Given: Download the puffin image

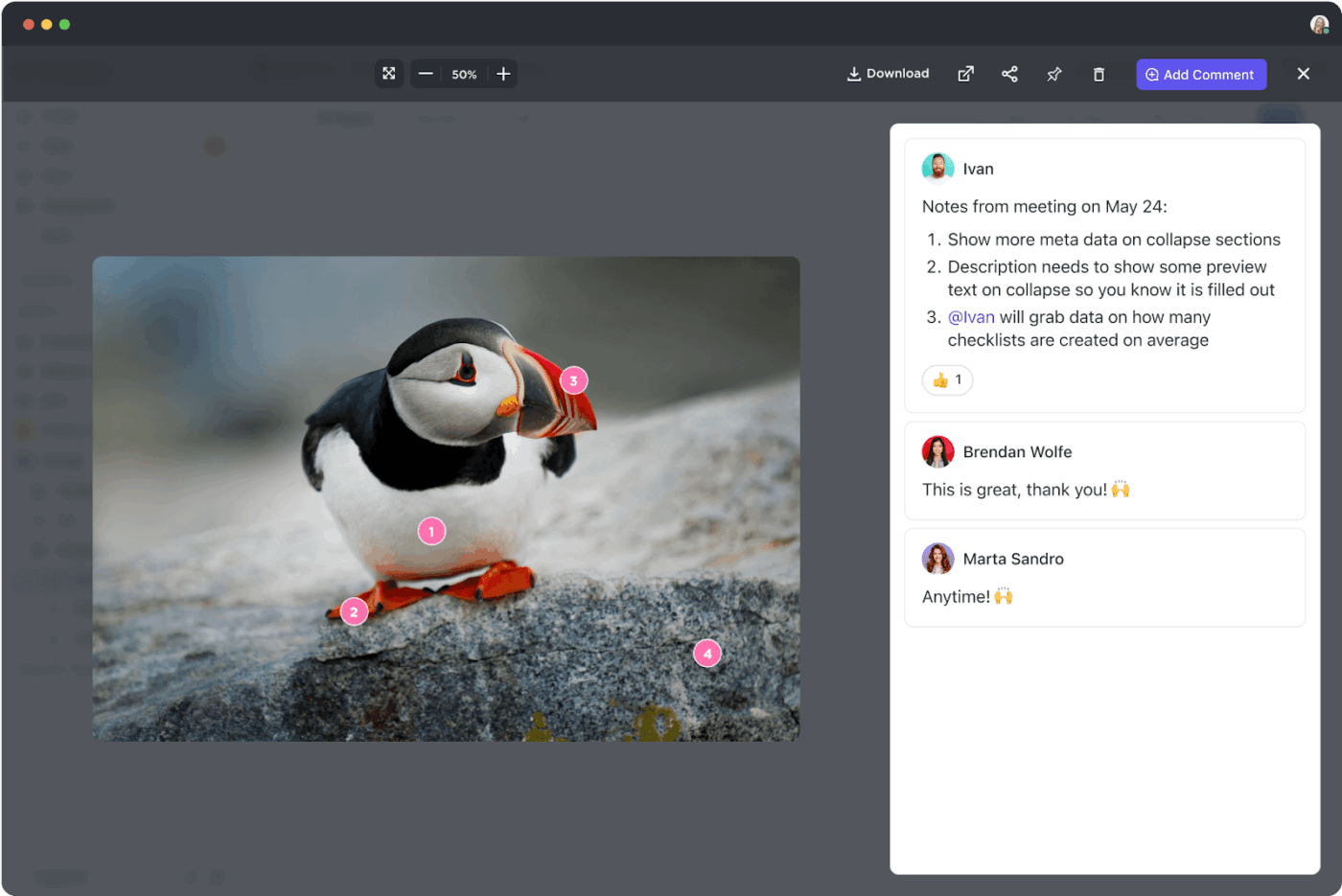Looking at the screenshot, I should coord(888,74).
